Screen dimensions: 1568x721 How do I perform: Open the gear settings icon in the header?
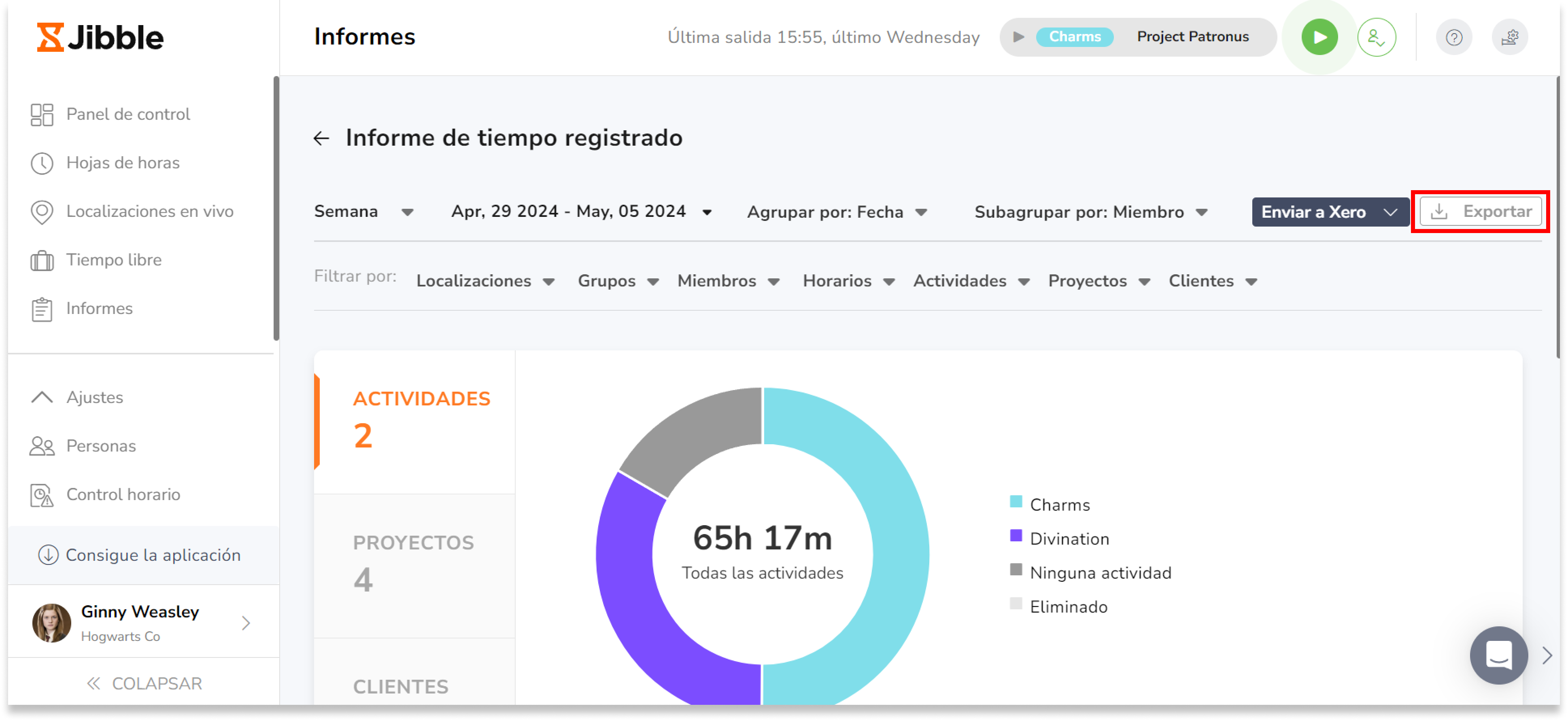pos(1510,38)
